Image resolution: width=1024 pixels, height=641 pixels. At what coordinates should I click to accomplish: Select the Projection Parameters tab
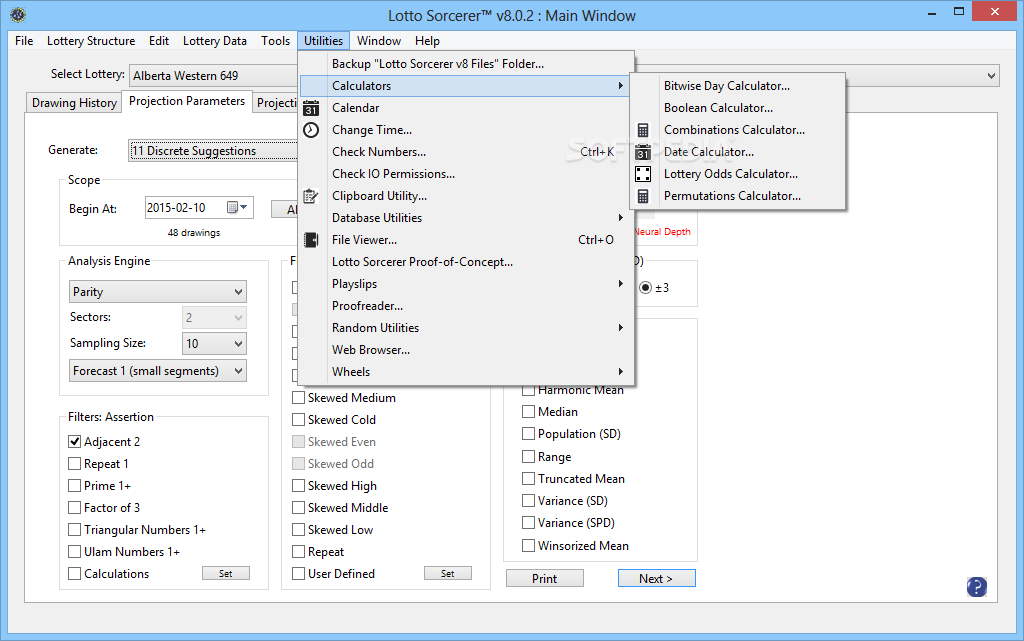[x=187, y=101]
